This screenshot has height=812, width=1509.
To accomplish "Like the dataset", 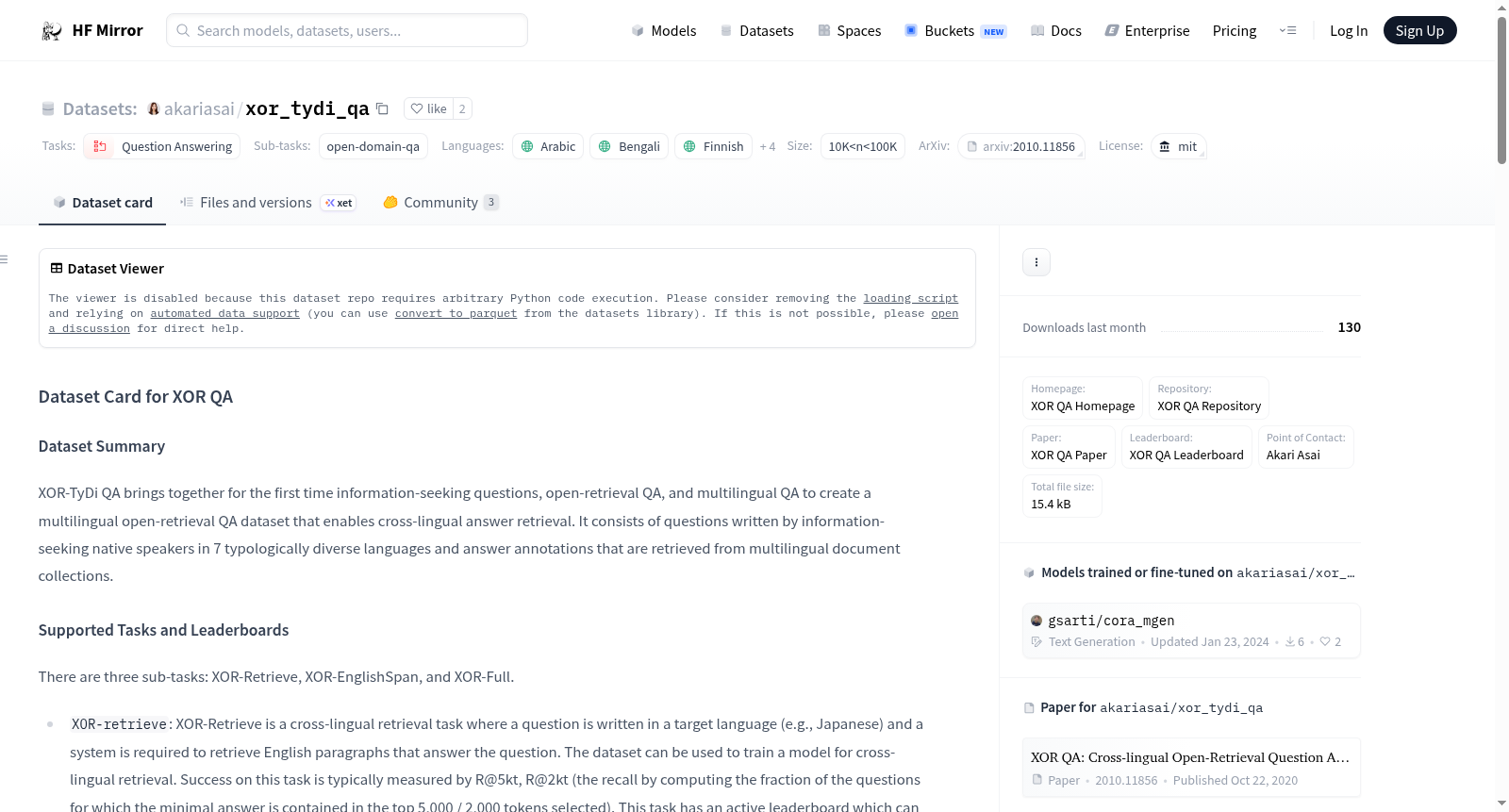I will (x=429, y=108).
